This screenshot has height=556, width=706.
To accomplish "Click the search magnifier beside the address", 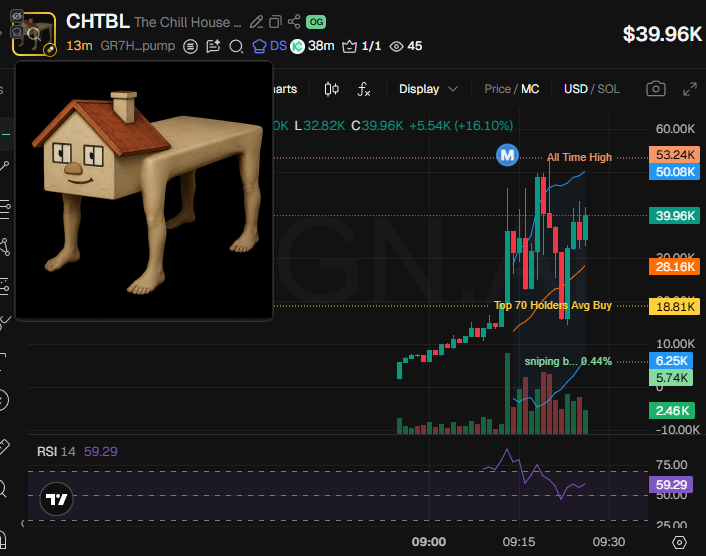I will [x=236, y=46].
